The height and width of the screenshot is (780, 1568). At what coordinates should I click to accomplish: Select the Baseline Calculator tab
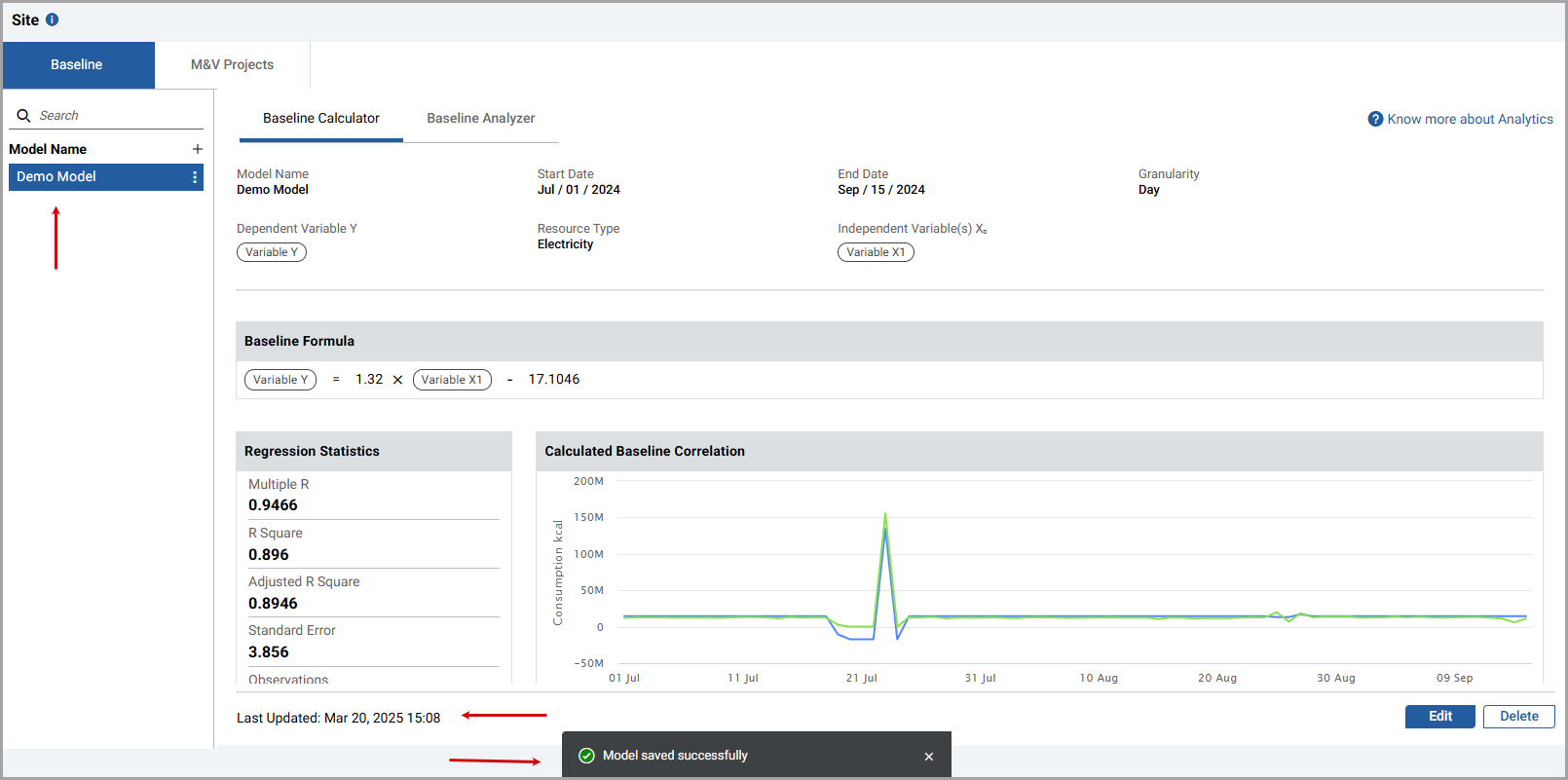(x=320, y=118)
